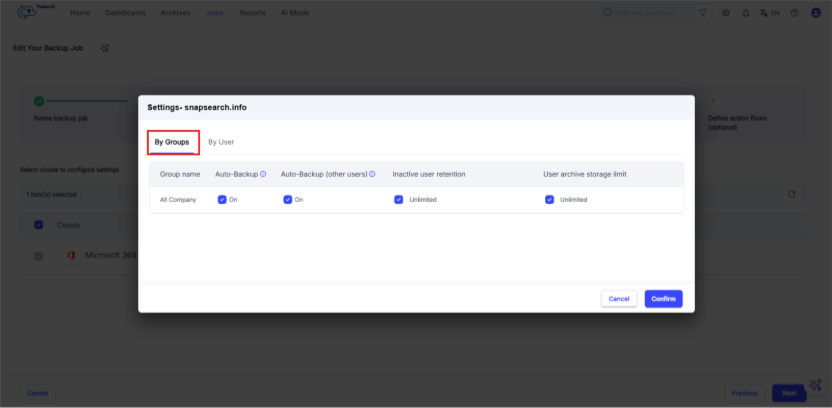
Task: Open the settings gear icon in header
Action: click(725, 13)
